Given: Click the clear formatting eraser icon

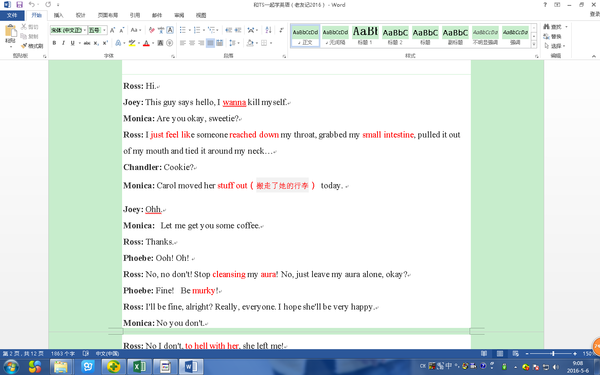Looking at the screenshot, I should click(x=152, y=30).
